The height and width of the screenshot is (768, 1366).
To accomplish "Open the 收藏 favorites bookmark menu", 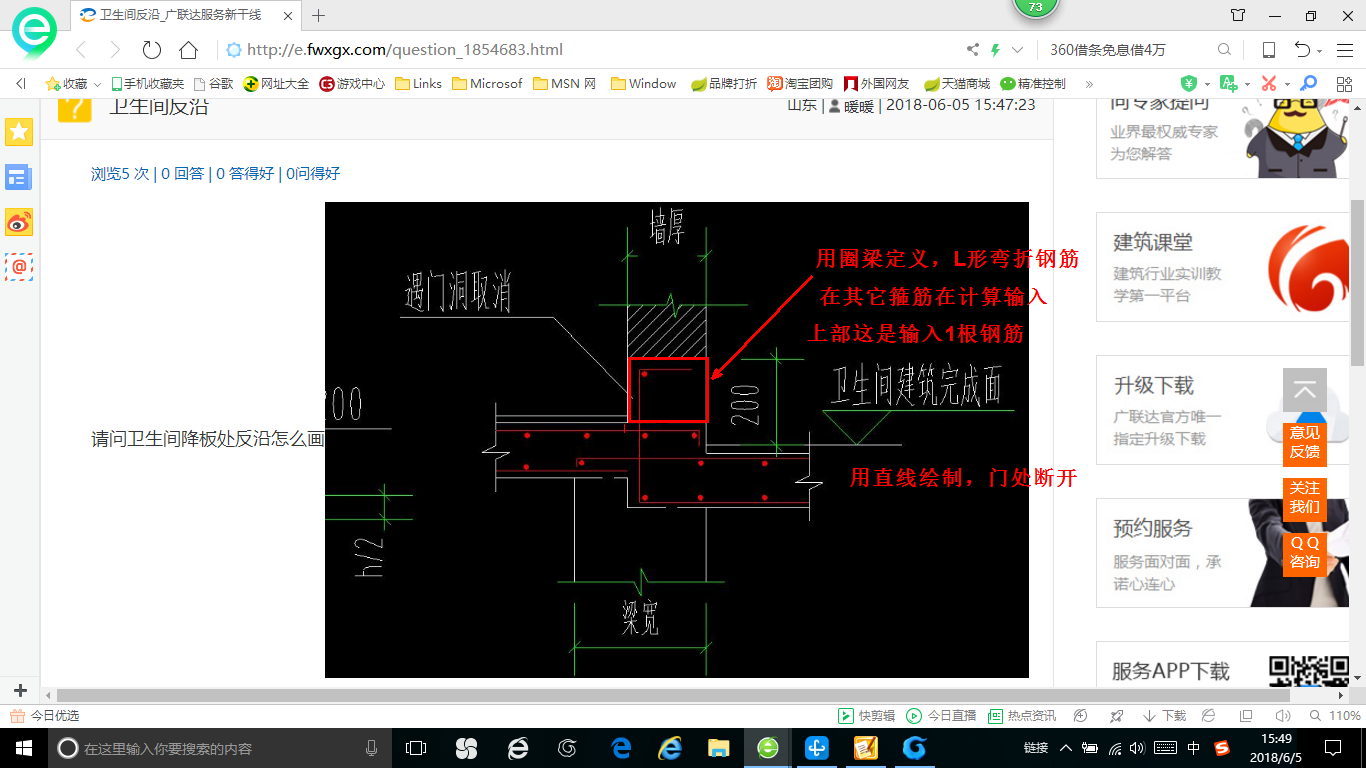I will click(72, 84).
